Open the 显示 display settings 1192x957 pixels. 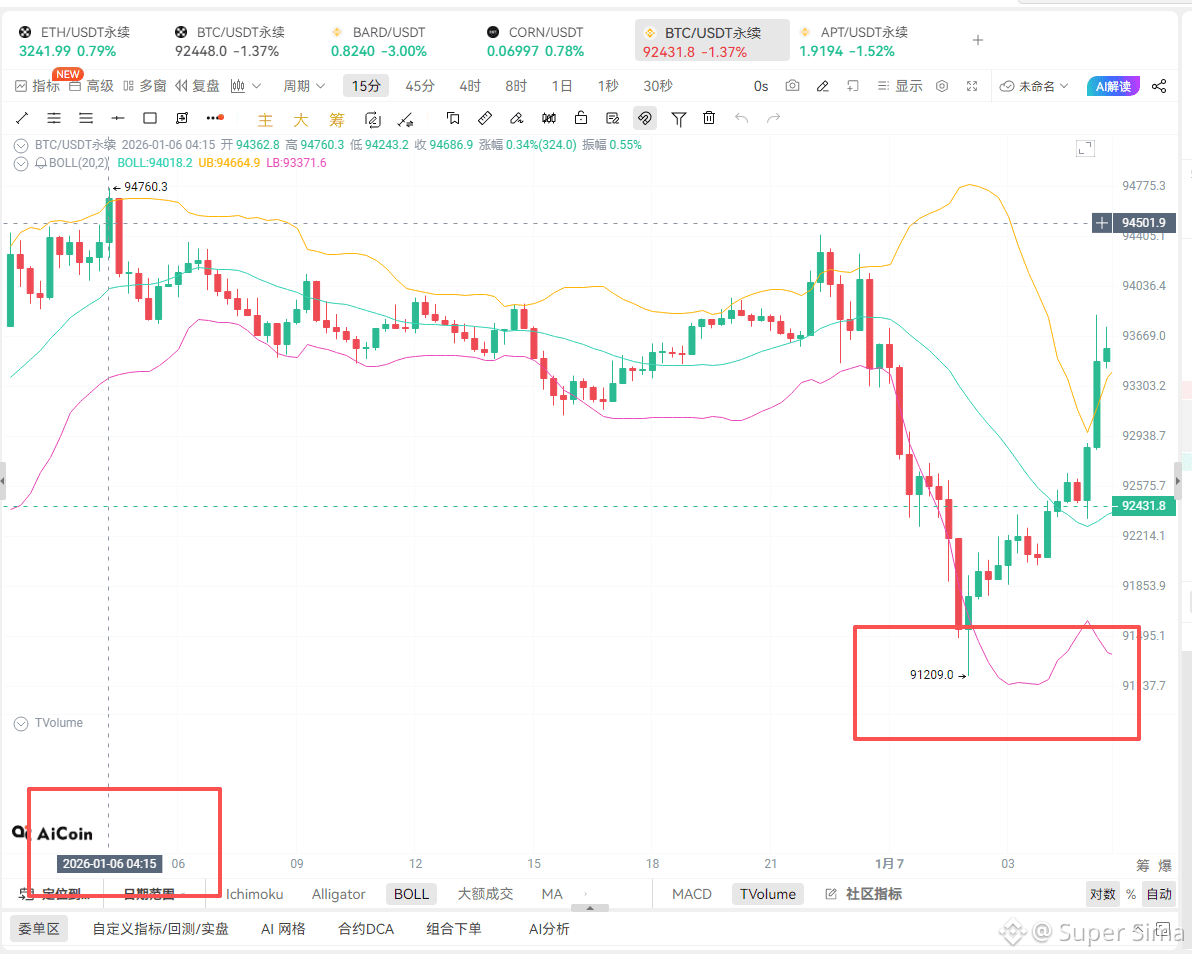900,86
